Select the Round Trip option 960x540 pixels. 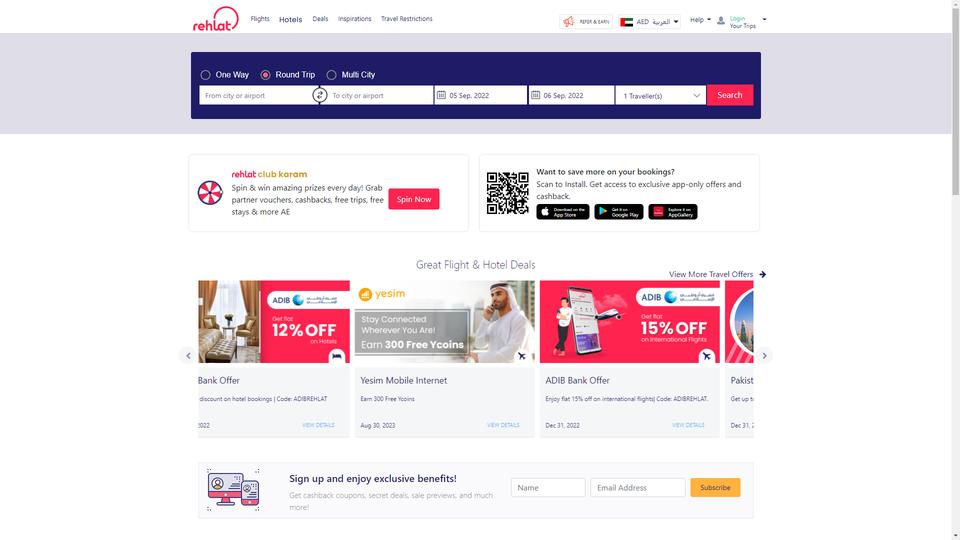pos(288,75)
